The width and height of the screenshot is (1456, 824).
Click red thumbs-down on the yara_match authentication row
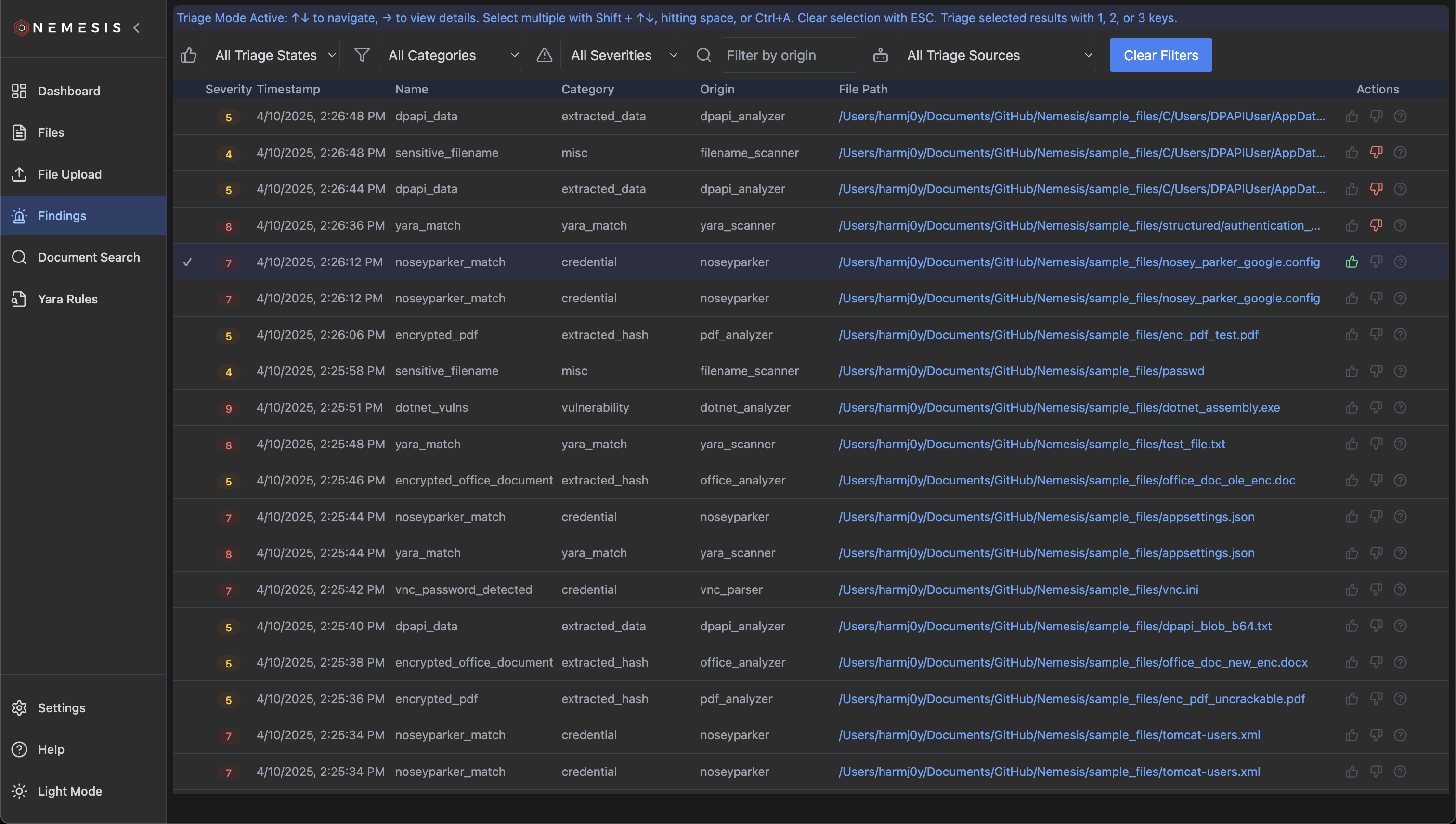click(1376, 225)
